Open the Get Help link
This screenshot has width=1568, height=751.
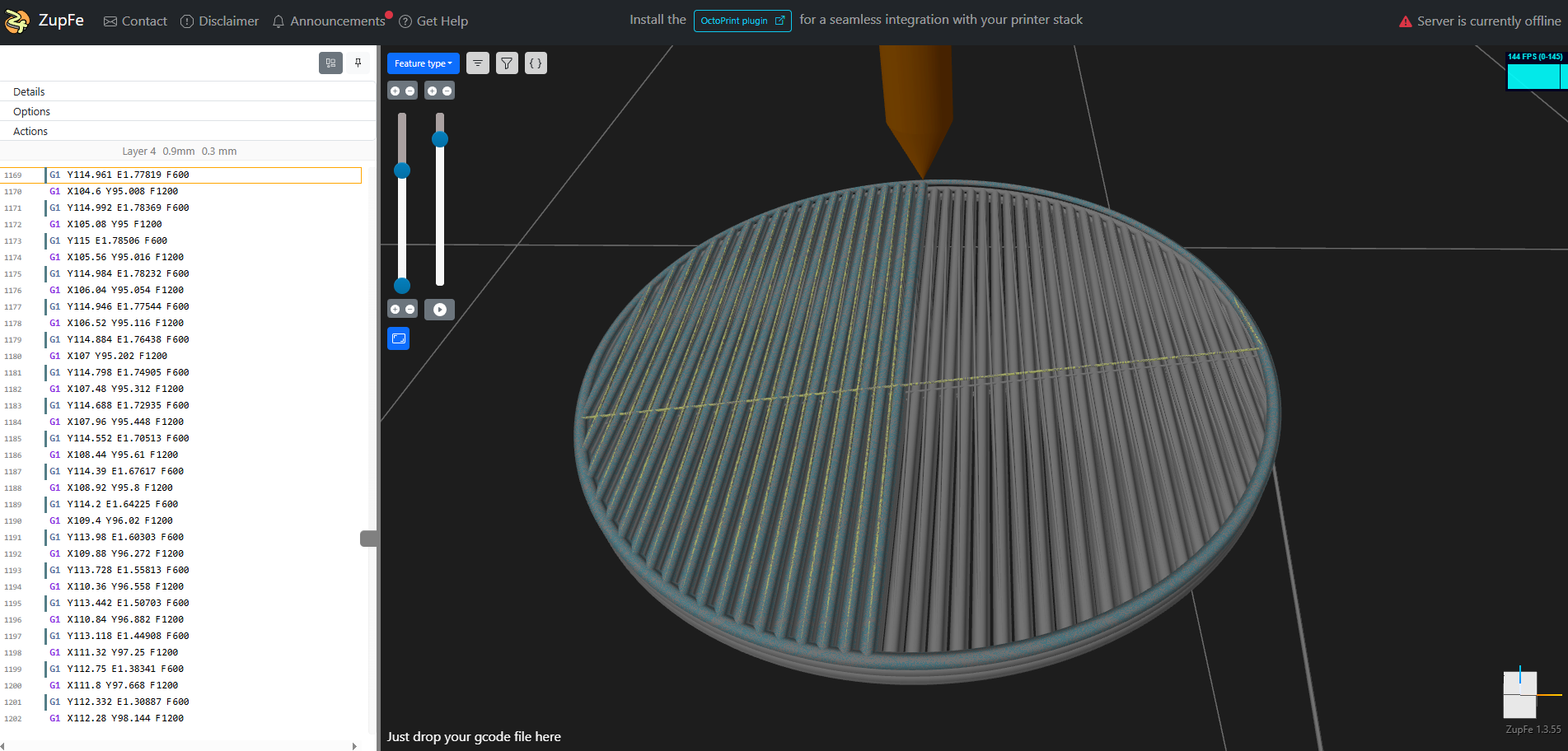[x=433, y=21]
